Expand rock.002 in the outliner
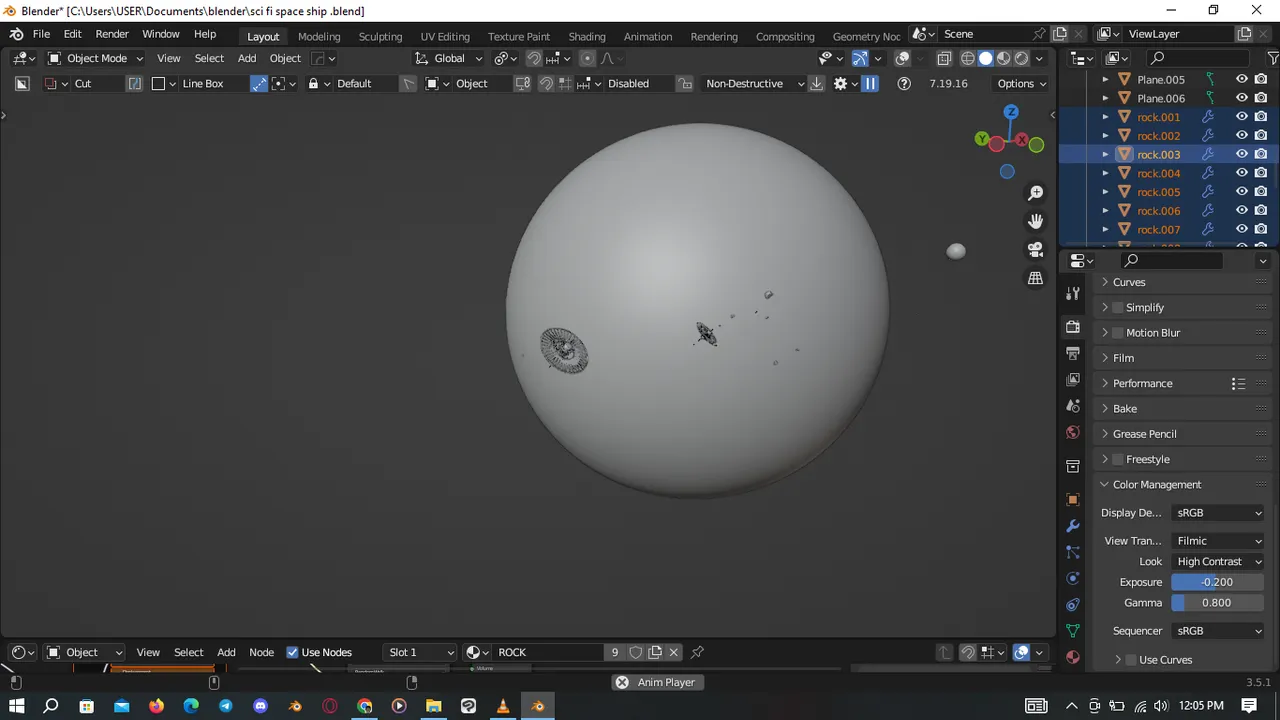The image size is (1280, 720). [1105, 136]
